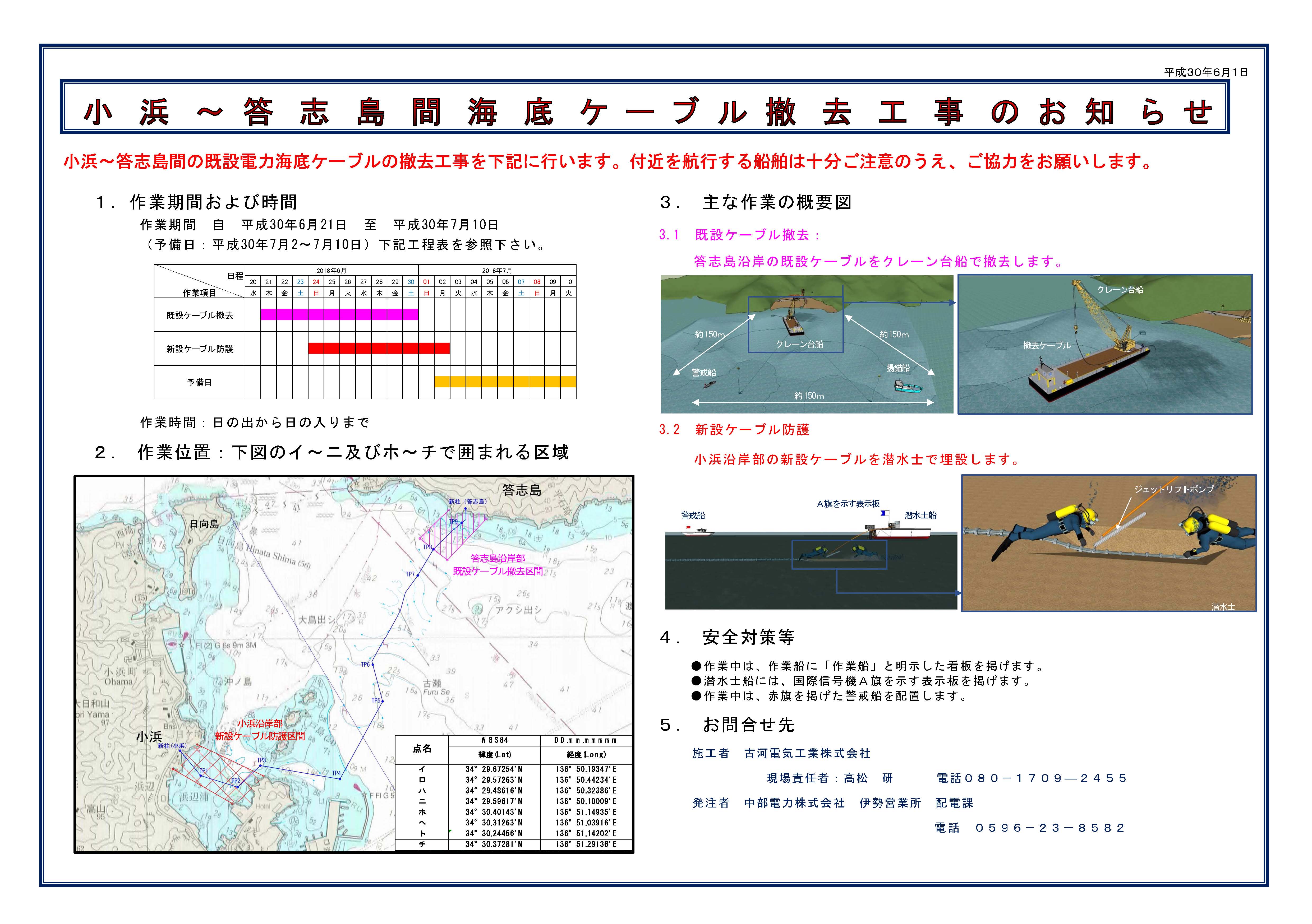Viewport: 1312px width, 924px height.
Task: Click the 点名 column header in coordinate table
Action: tap(422, 749)
